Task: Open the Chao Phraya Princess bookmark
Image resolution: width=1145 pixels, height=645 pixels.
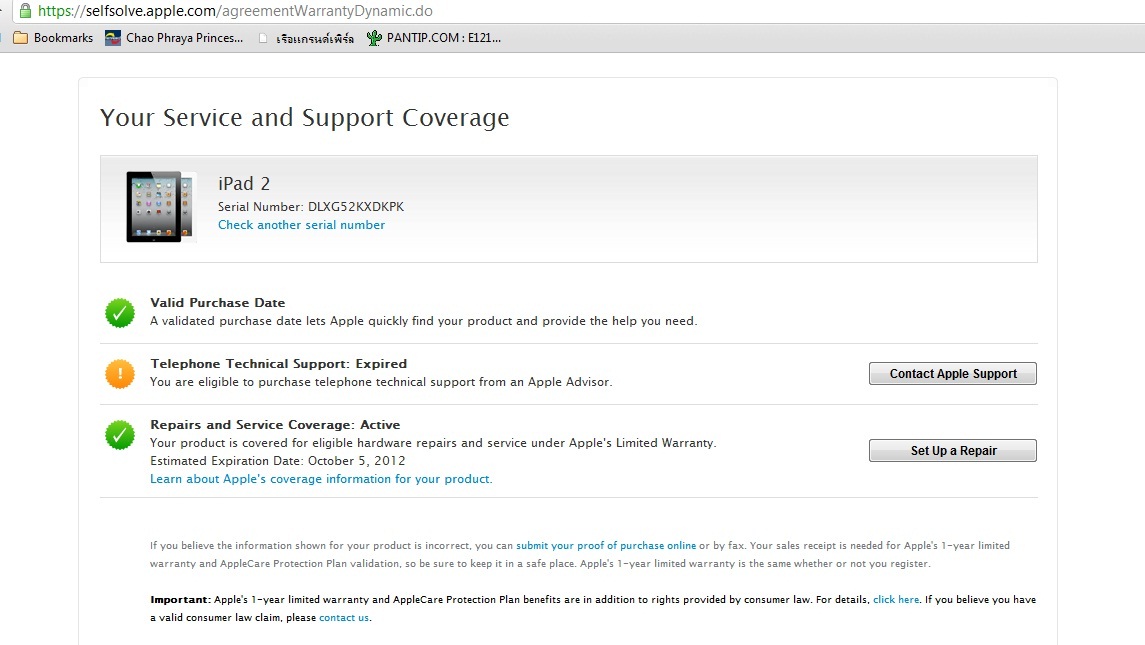Action: point(175,38)
